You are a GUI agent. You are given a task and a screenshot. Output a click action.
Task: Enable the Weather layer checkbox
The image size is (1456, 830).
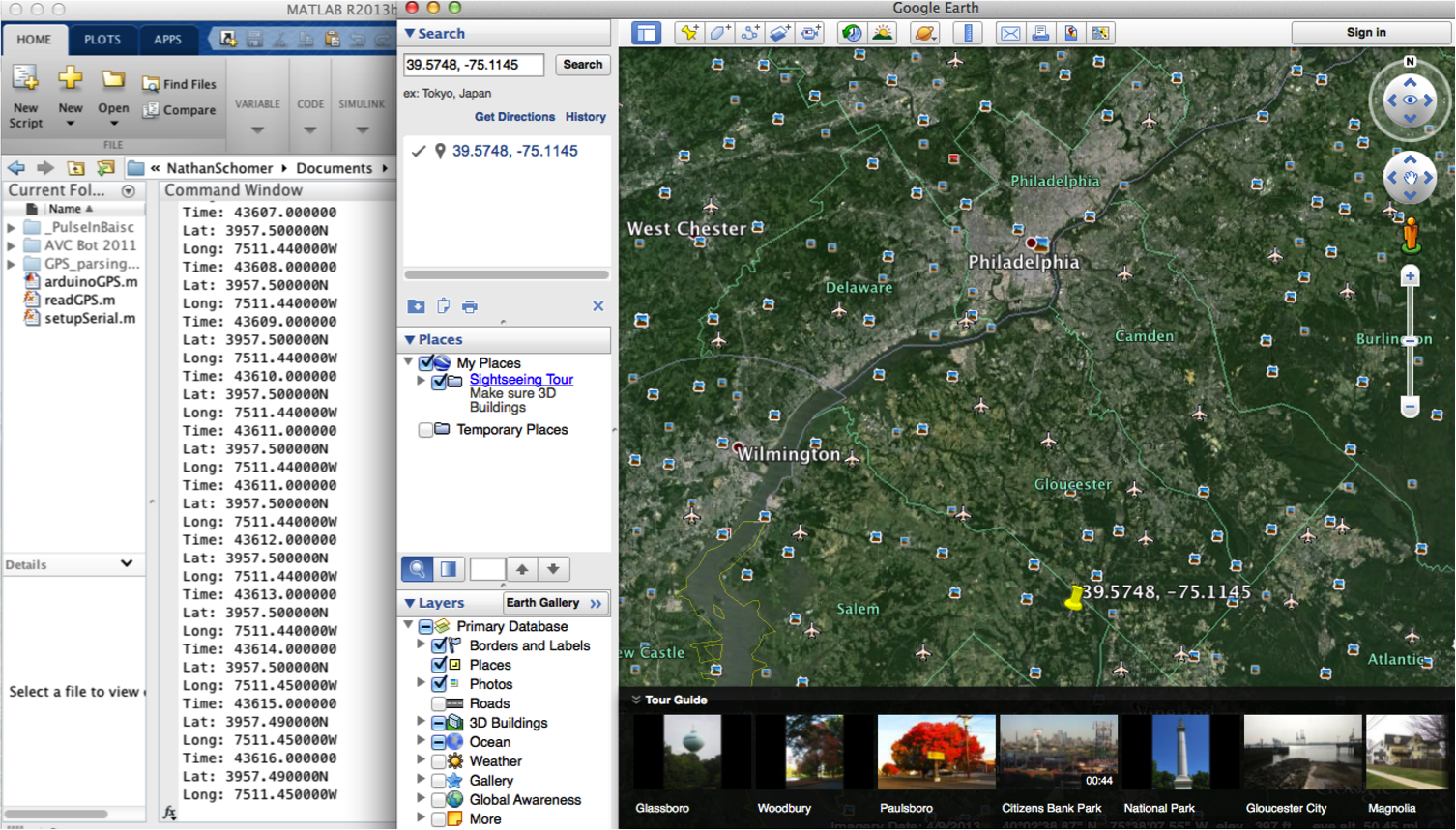tap(439, 761)
